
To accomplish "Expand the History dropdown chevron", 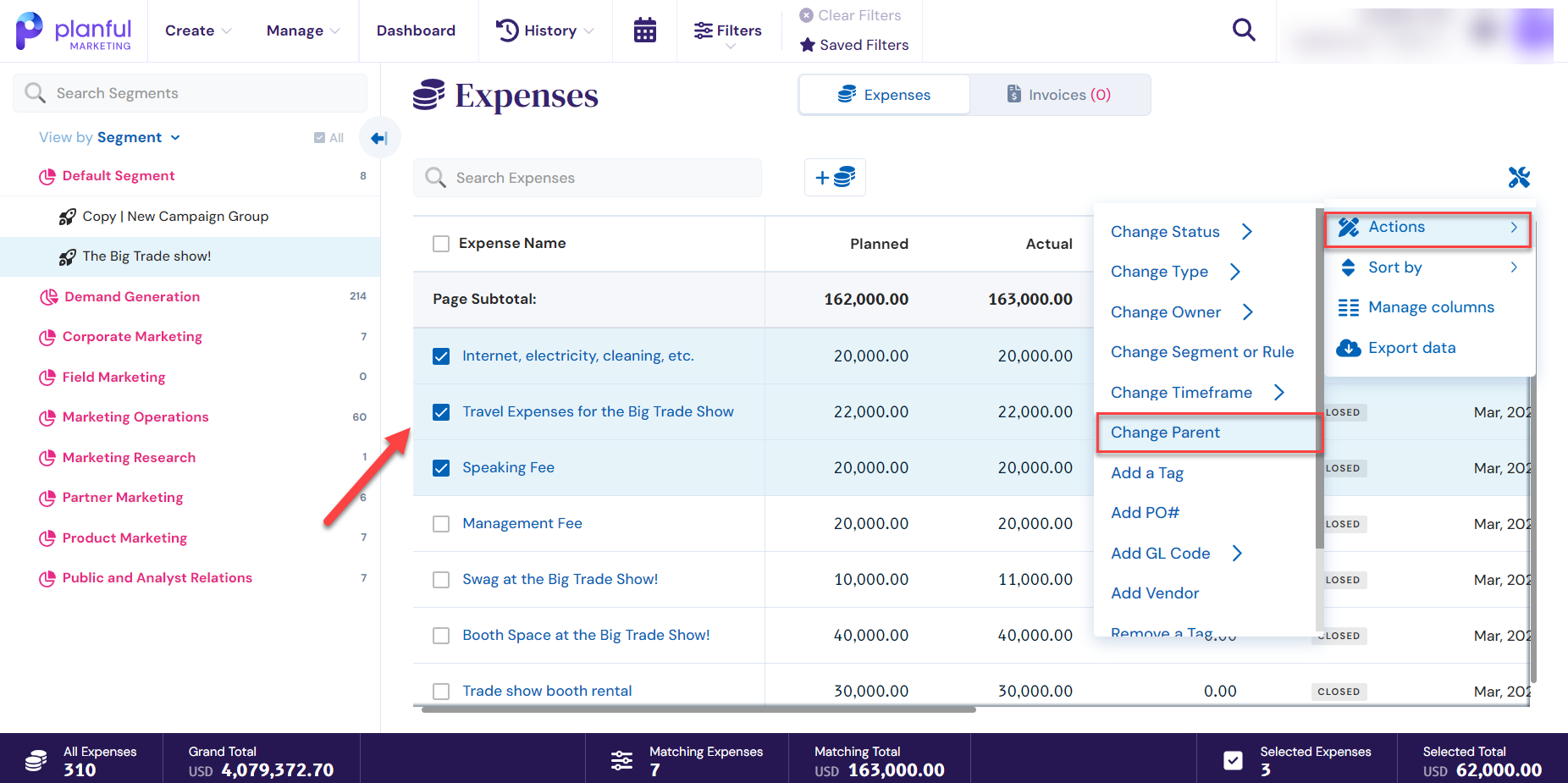I will click(589, 30).
